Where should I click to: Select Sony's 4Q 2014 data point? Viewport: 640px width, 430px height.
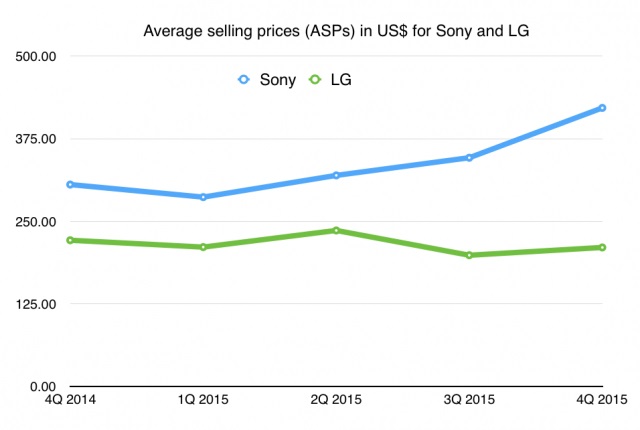(70, 184)
